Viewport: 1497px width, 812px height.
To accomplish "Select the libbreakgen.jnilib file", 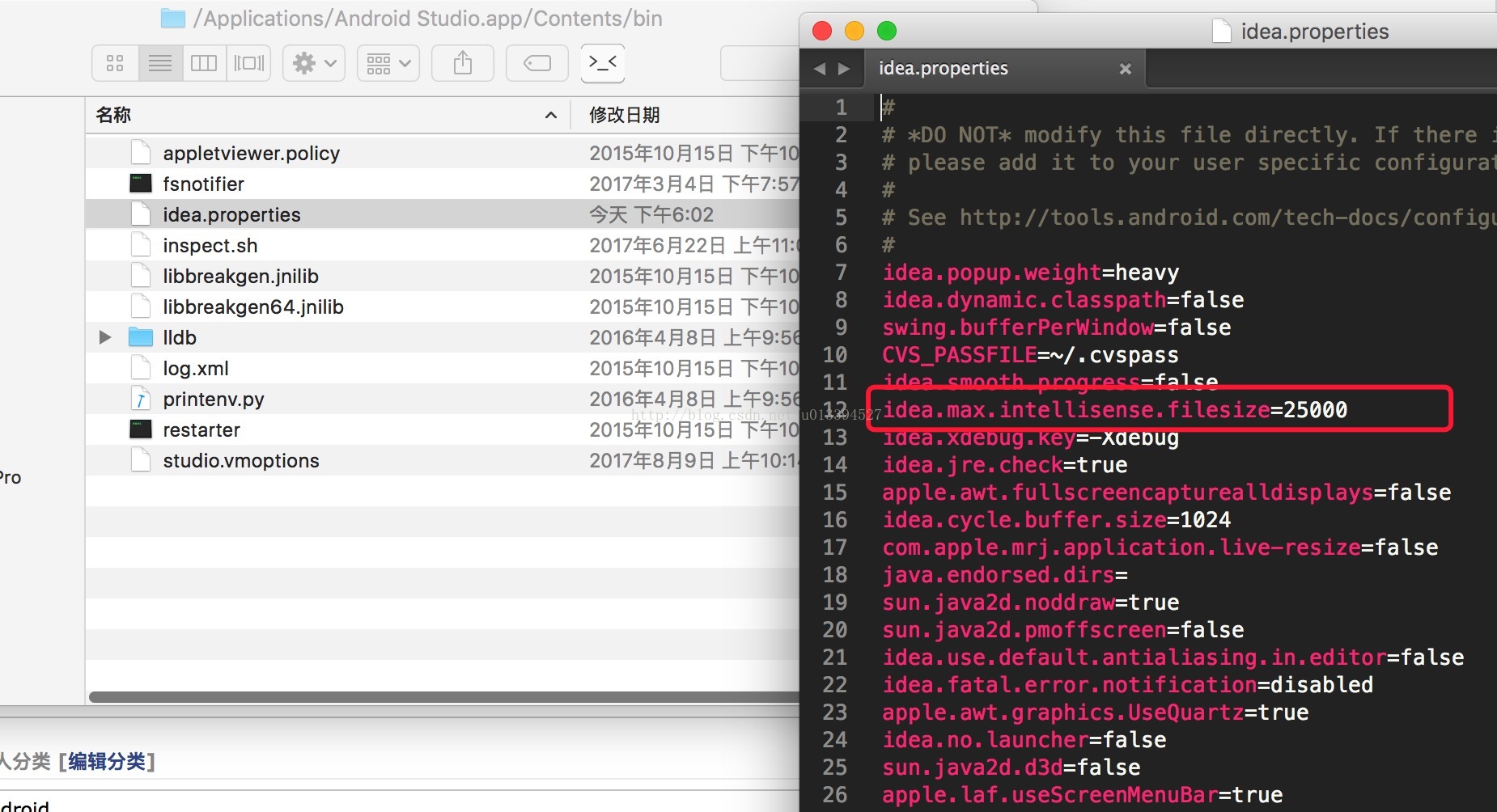I will click(x=443, y=276).
